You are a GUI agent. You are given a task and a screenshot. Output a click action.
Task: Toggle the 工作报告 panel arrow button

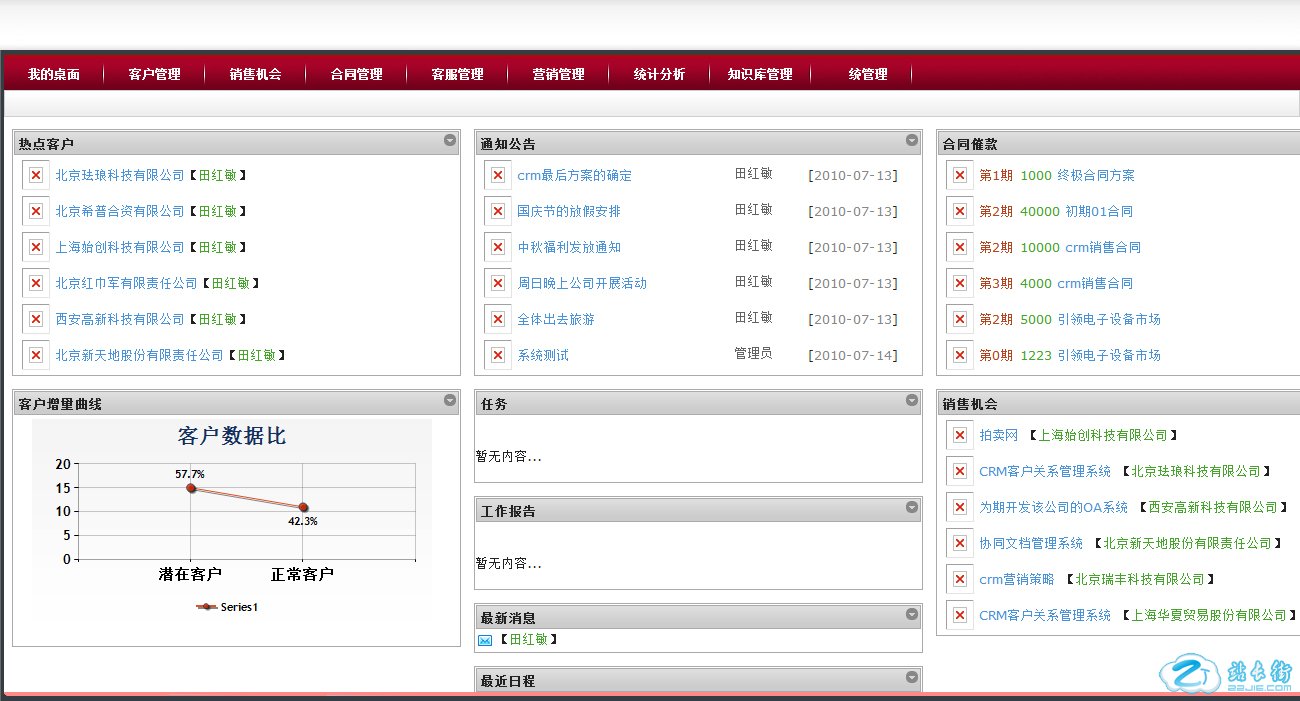click(x=912, y=508)
